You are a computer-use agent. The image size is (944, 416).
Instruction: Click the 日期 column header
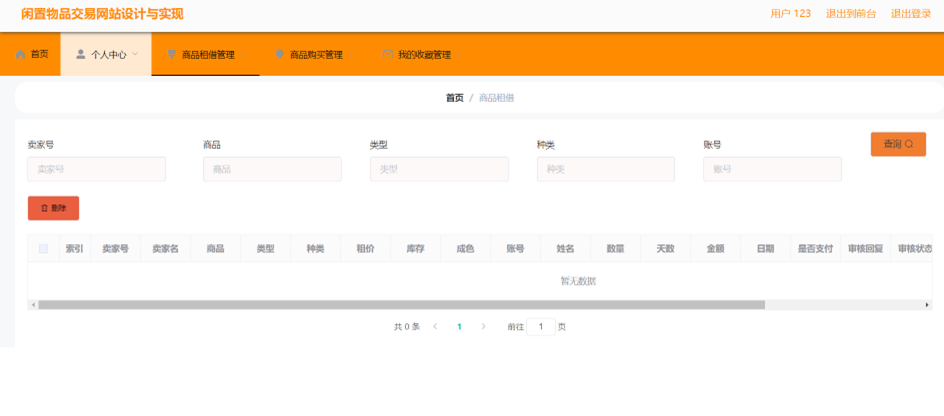[x=765, y=249]
